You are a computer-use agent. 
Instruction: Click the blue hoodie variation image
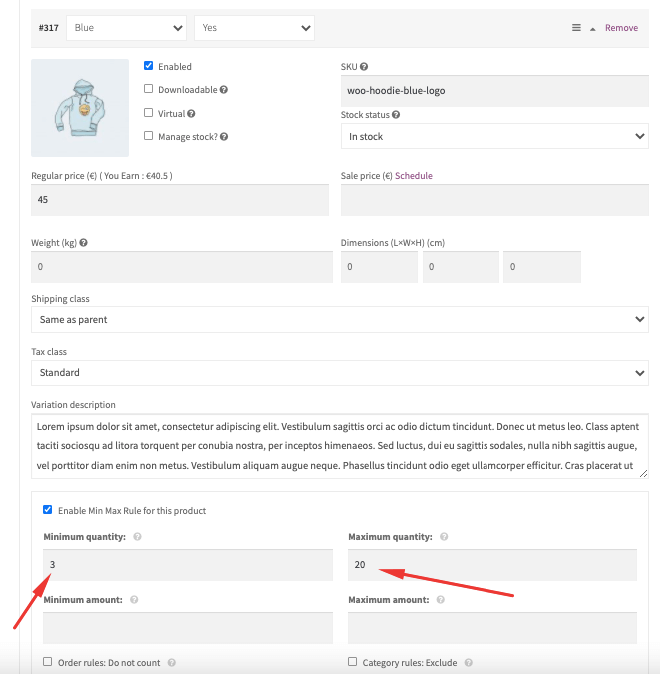point(80,108)
